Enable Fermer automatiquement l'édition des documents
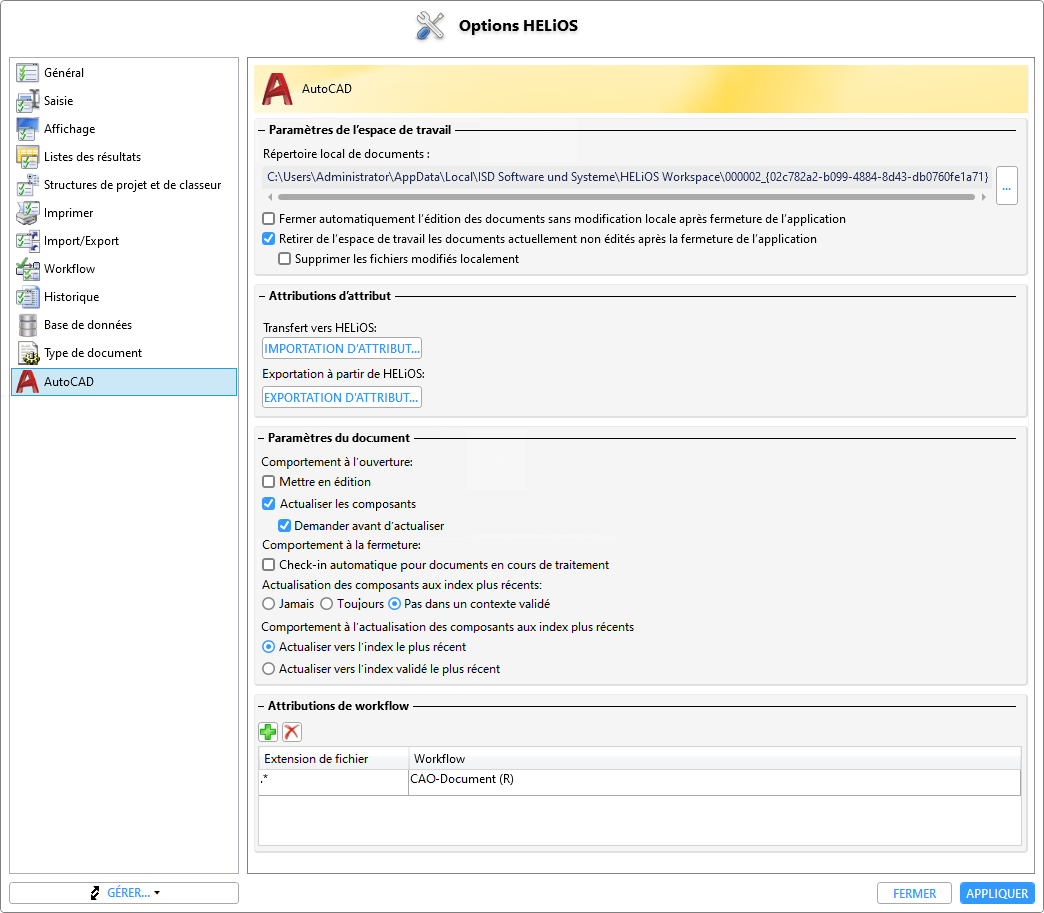This screenshot has width=1044, height=913. (x=268, y=218)
